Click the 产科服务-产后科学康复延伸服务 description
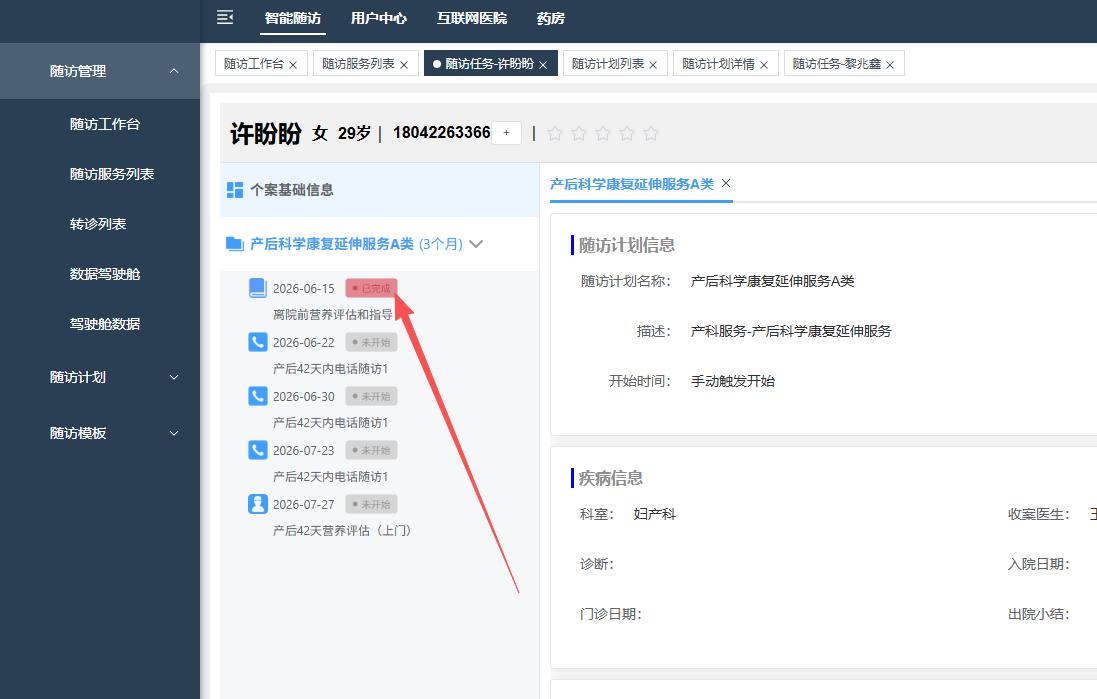The height and width of the screenshot is (699, 1097). [x=791, y=331]
